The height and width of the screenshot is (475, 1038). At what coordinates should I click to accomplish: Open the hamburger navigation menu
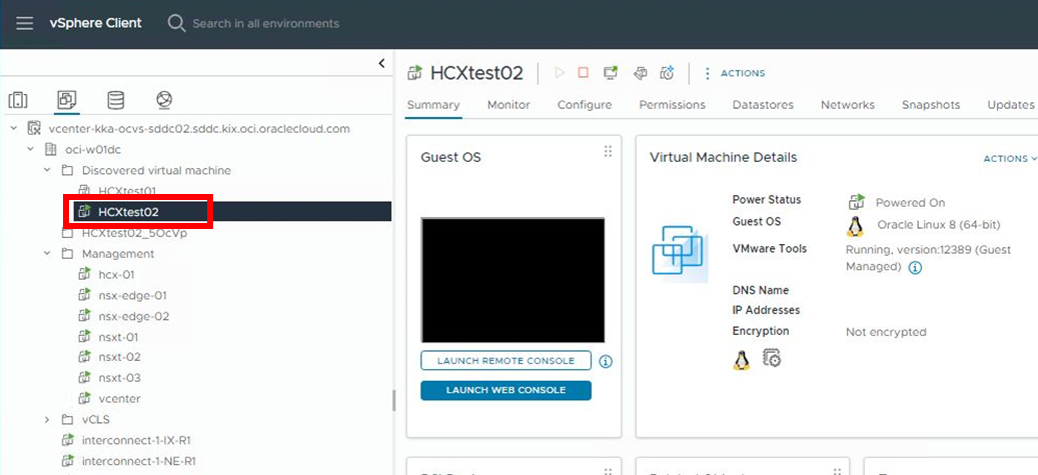[x=25, y=23]
